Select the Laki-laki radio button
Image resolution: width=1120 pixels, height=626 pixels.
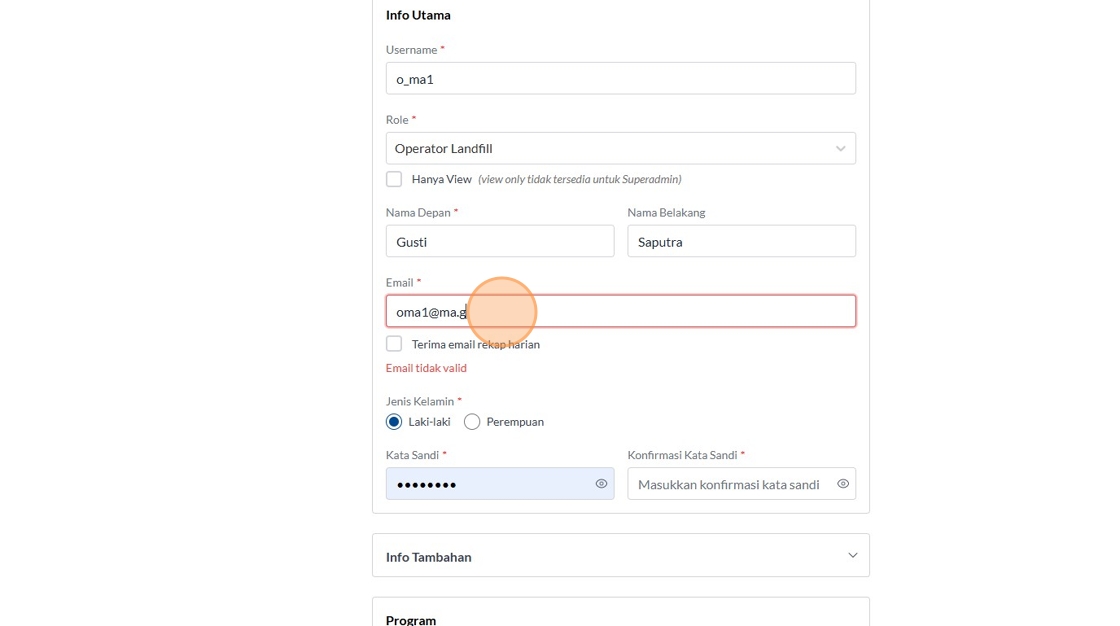pos(394,422)
